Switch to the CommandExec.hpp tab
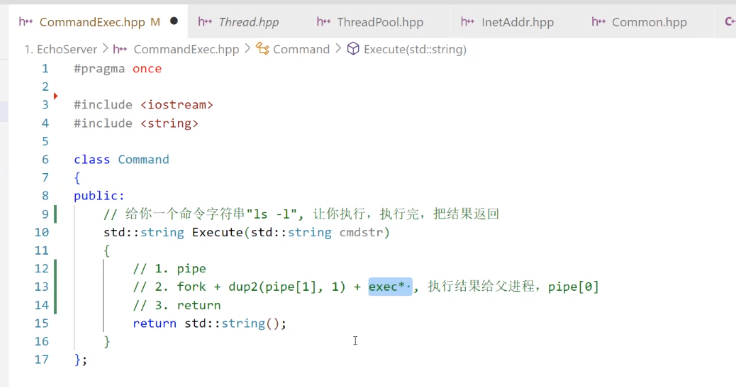 [92, 22]
